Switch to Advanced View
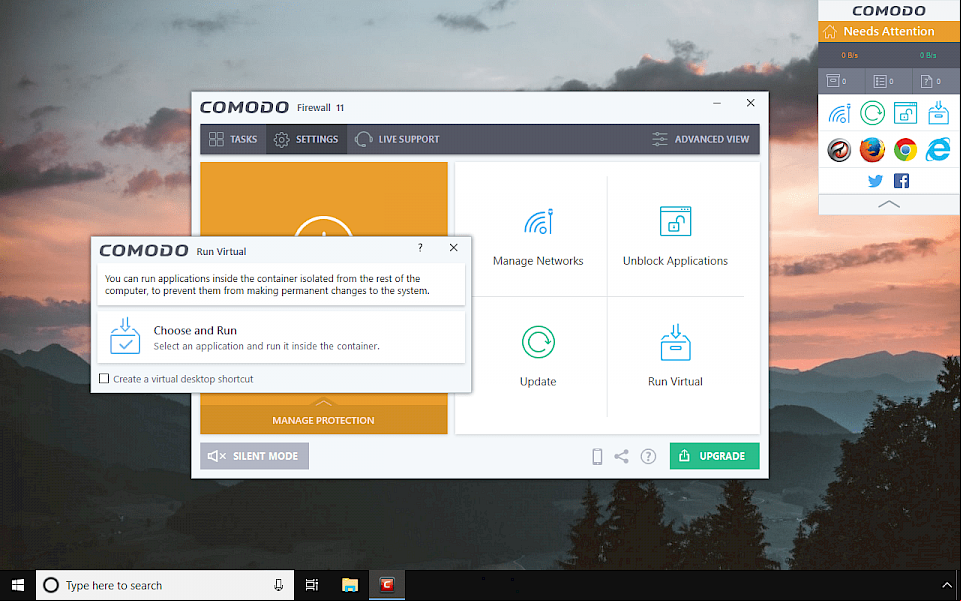The image size is (961, 601). pos(701,139)
